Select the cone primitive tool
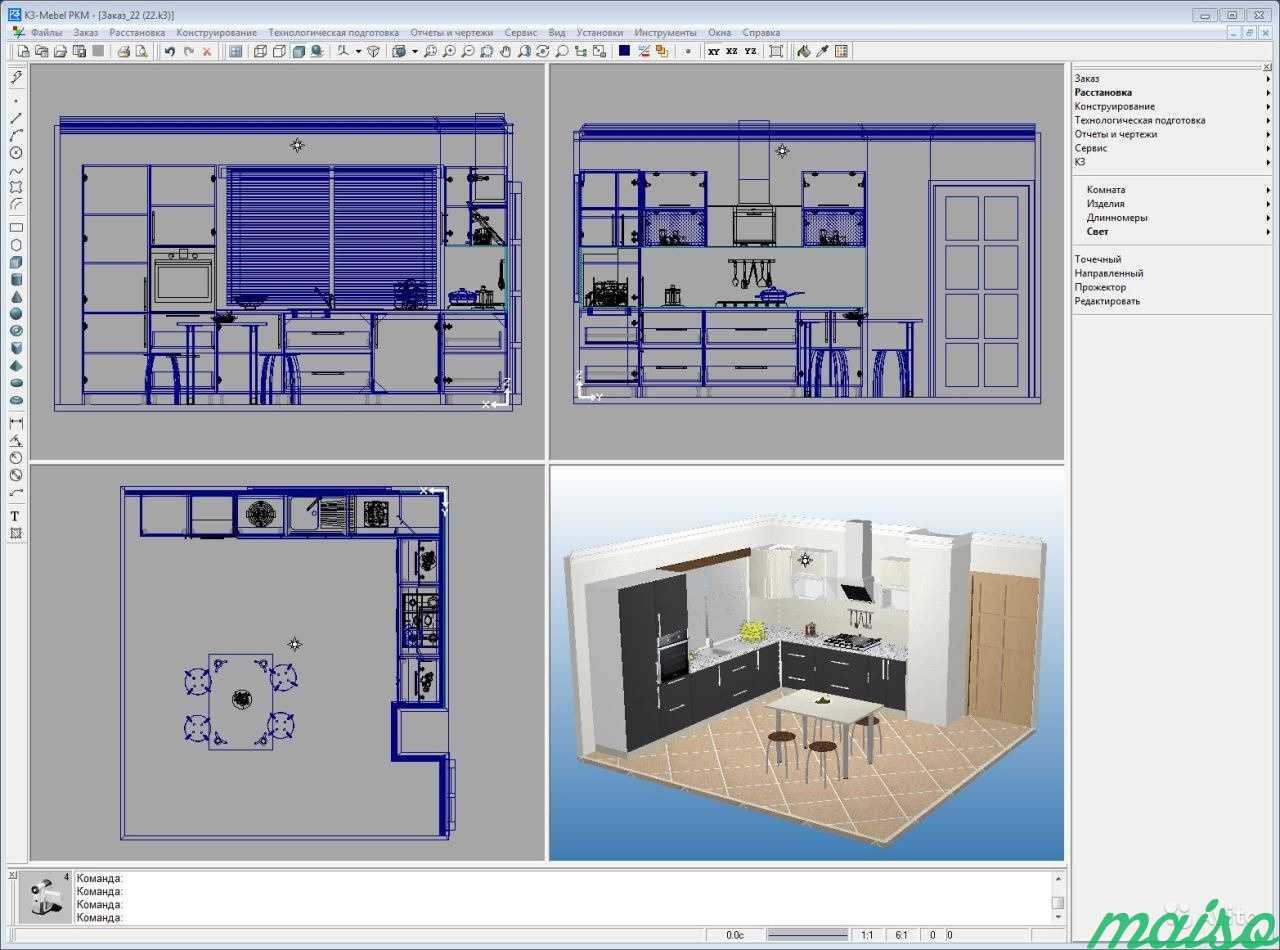Viewport: 1280px width, 950px height. point(16,297)
